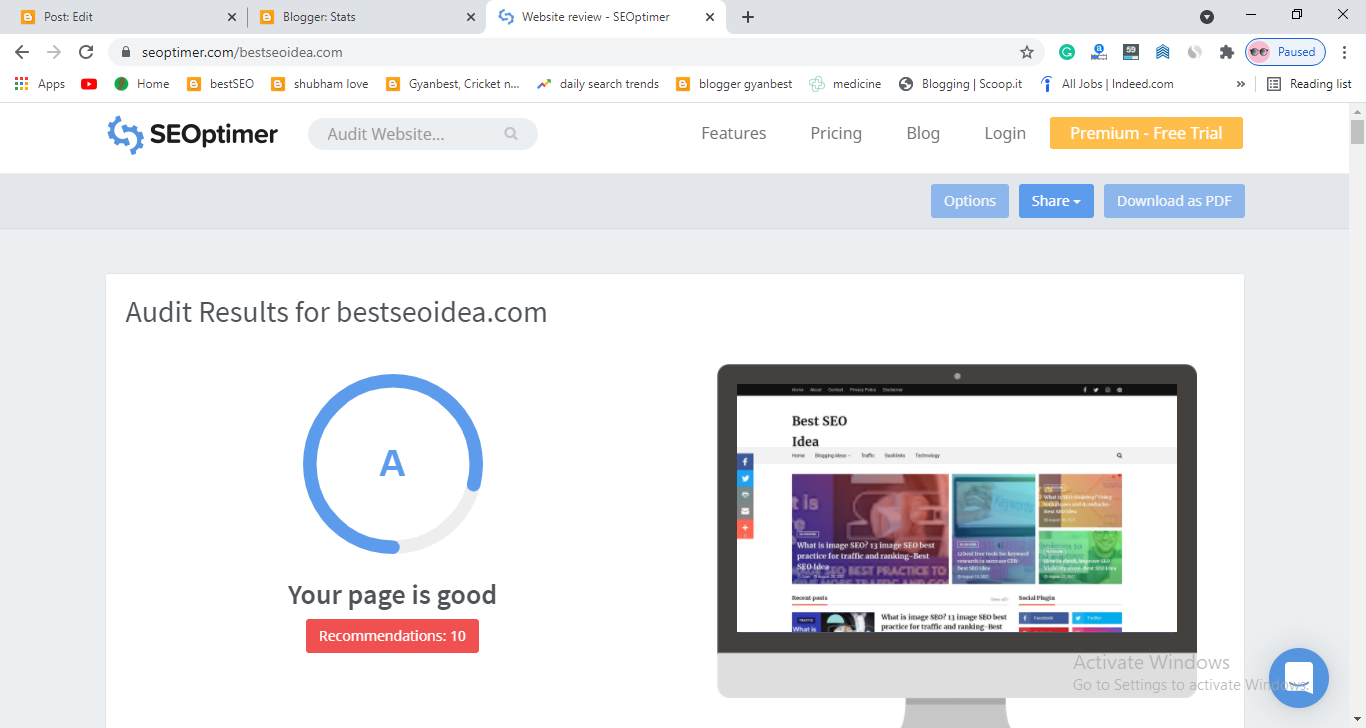Image resolution: width=1366 pixels, height=728 pixels.
Task: Open the daily search trends bookmark
Action: 598,84
